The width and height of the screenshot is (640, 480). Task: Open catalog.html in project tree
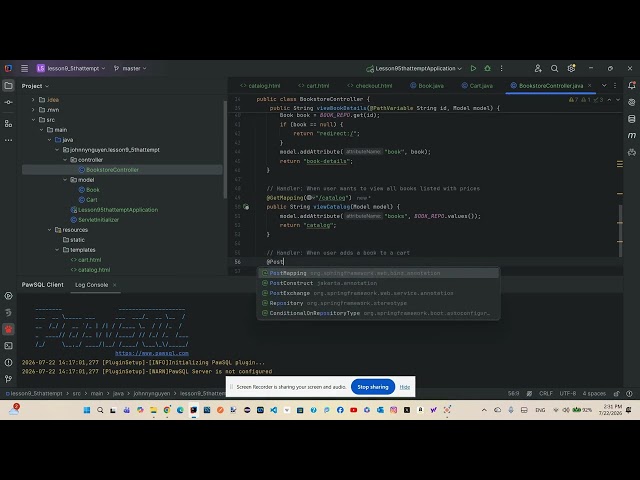click(94, 270)
